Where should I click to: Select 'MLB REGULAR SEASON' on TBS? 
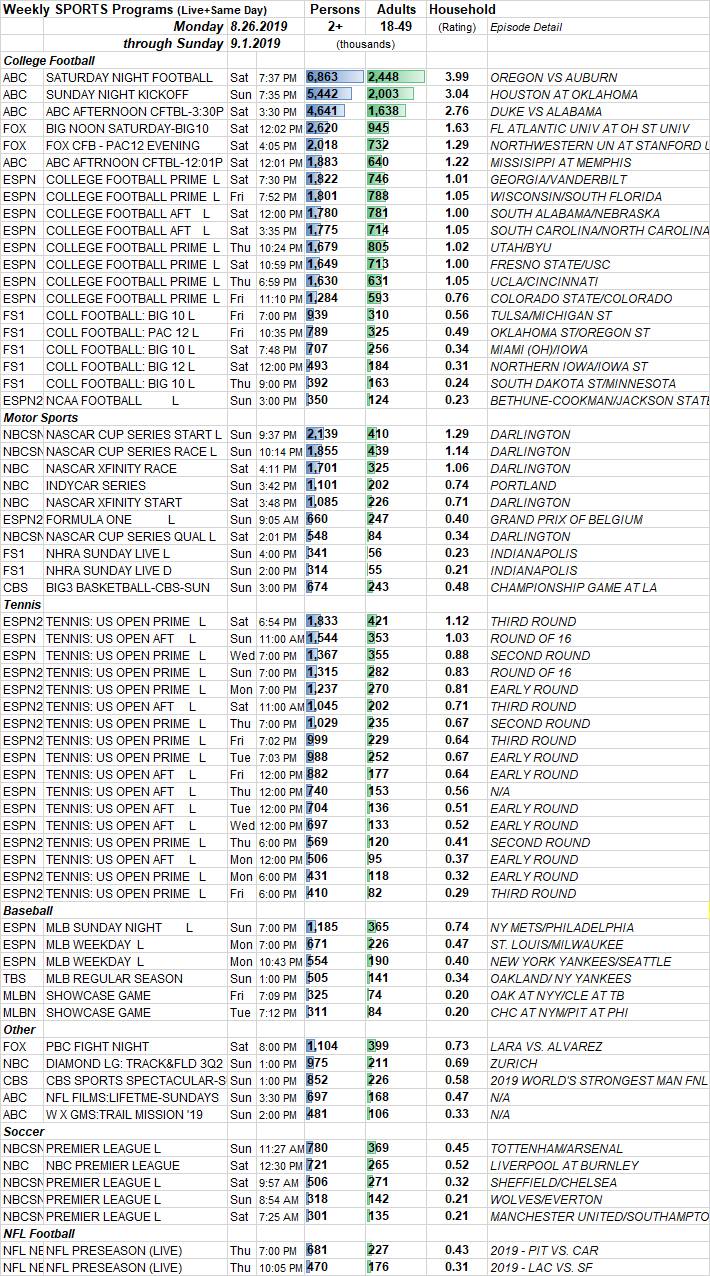click(x=115, y=978)
